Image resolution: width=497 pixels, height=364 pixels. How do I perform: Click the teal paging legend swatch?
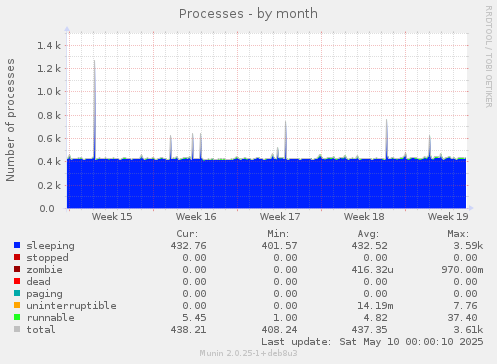click(x=17, y=293)
